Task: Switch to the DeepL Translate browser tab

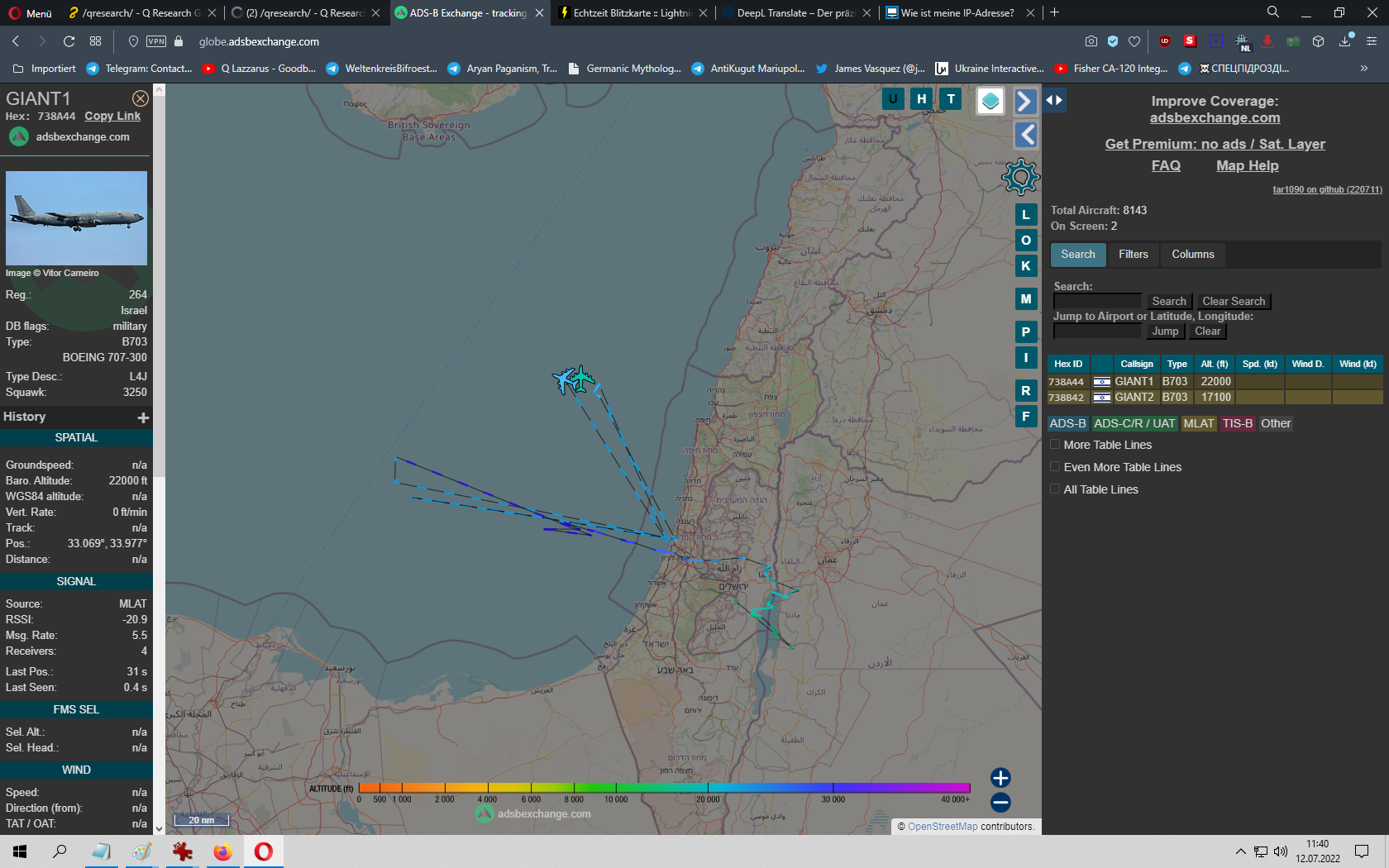Action: point(795,13)
